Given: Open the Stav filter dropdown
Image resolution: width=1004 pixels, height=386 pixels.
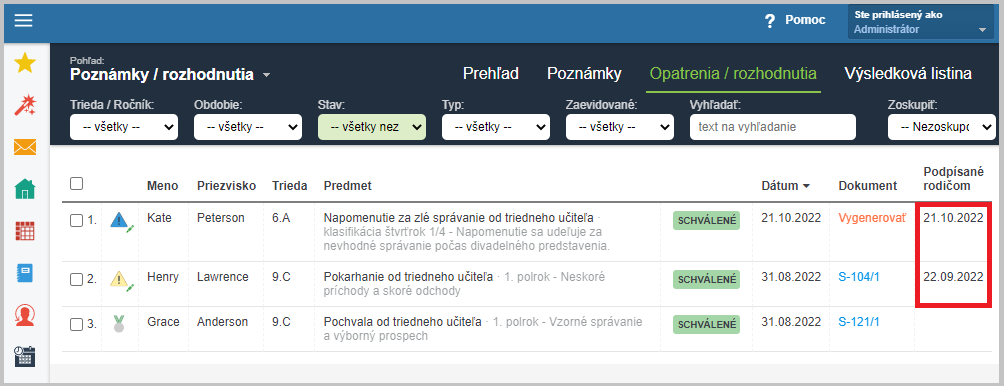Looking at the screenshot, I should pos(372,127).
